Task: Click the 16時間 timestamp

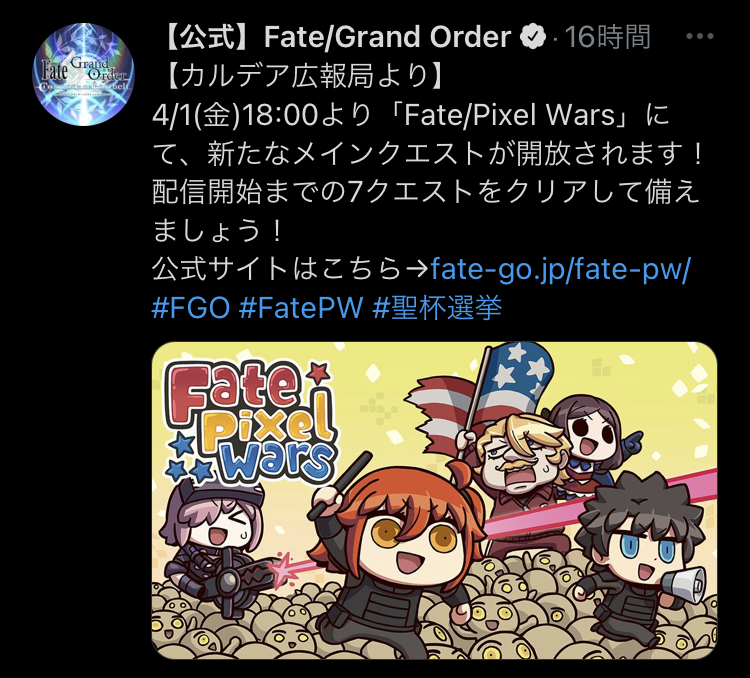Action: [x=607, y=37]
